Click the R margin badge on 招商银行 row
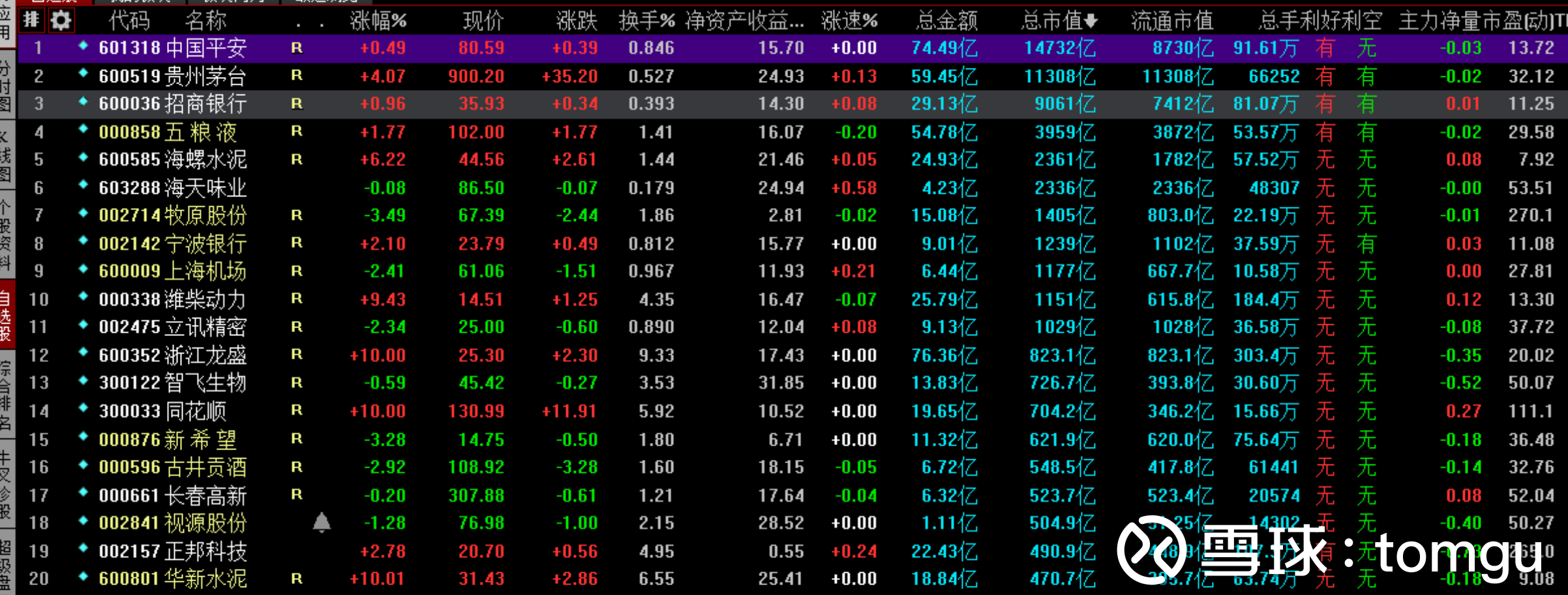 pyautogui.click(x=297, y=103)
